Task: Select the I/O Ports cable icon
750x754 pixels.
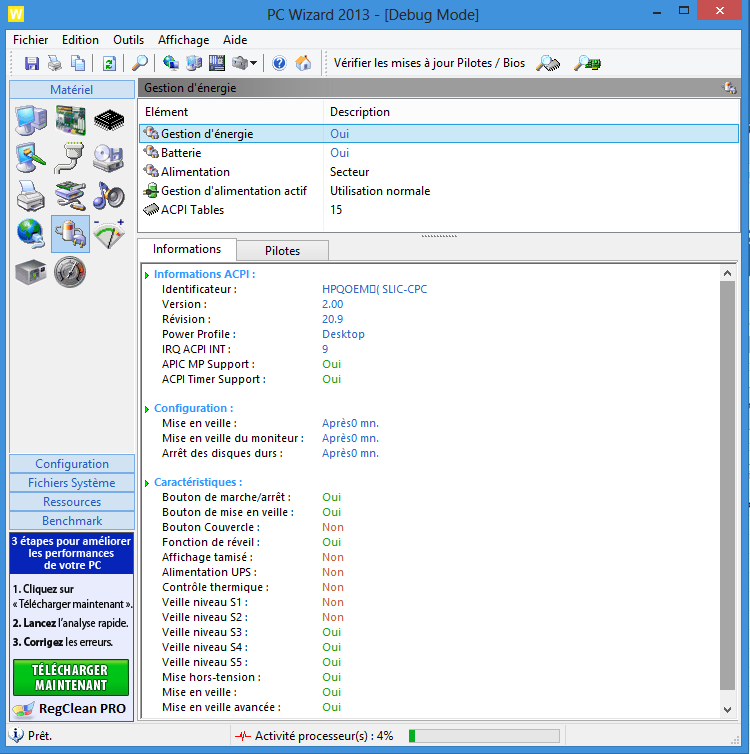Action: point(70,158)
